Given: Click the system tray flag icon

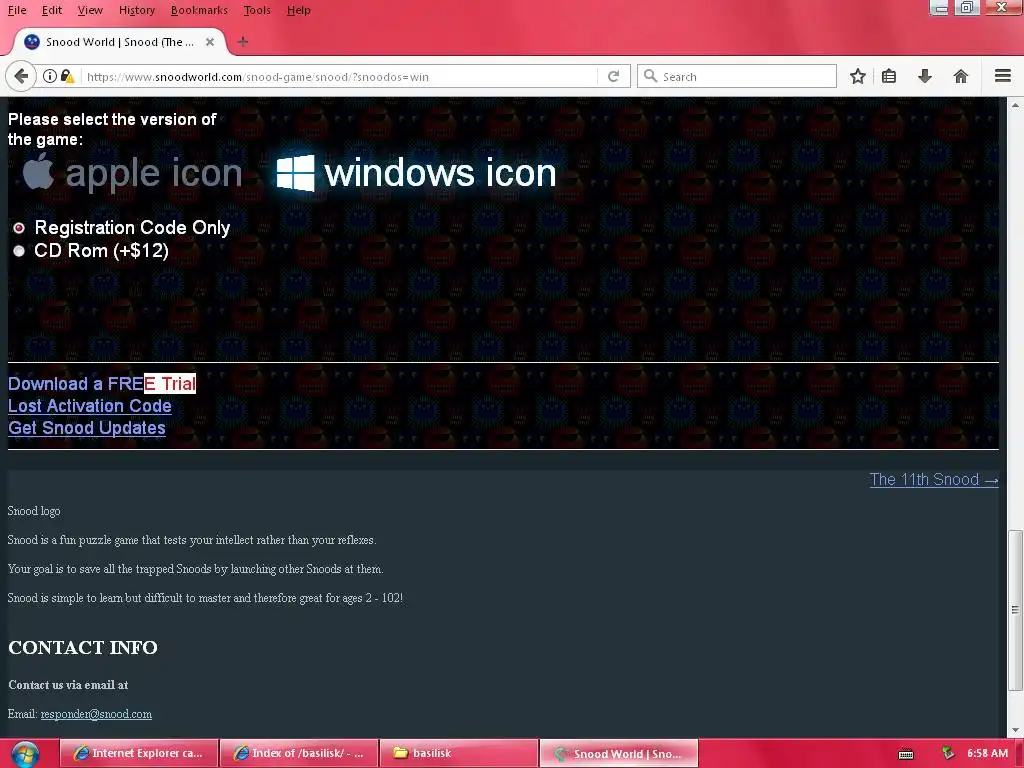Looking at the screenshot, I should (948, 754).
